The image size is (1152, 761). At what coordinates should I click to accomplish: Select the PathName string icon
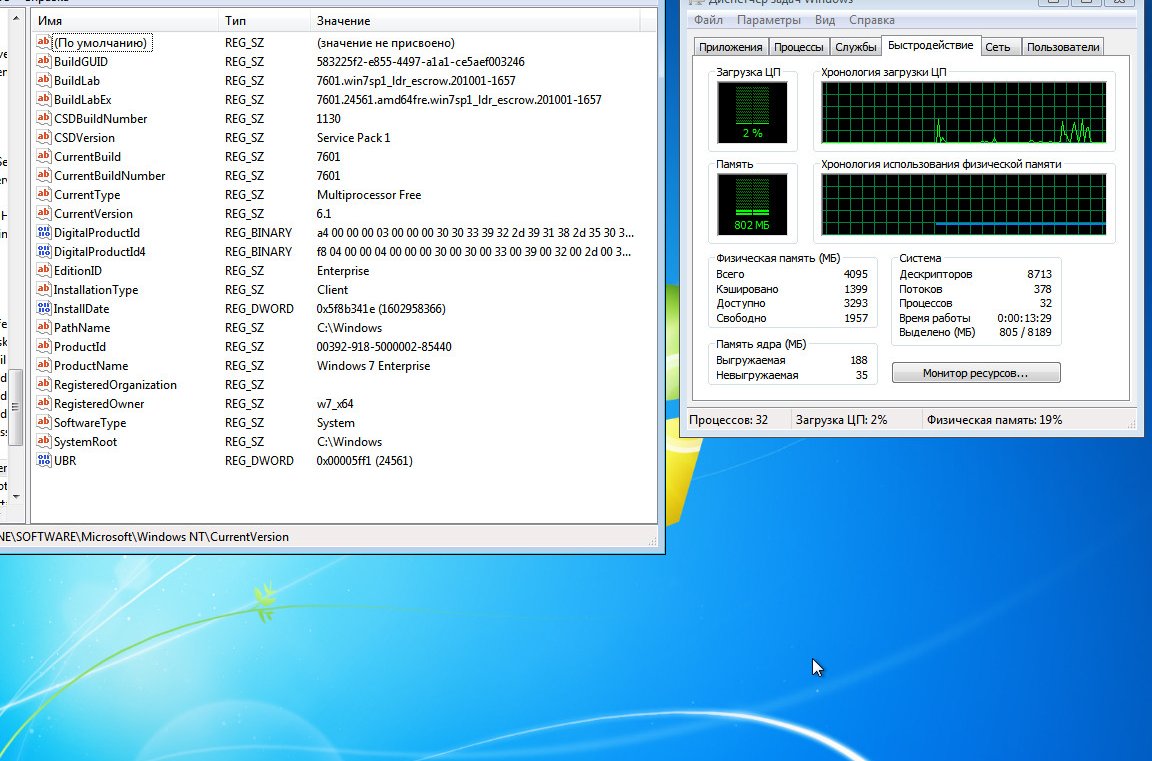tap(43, 328)
